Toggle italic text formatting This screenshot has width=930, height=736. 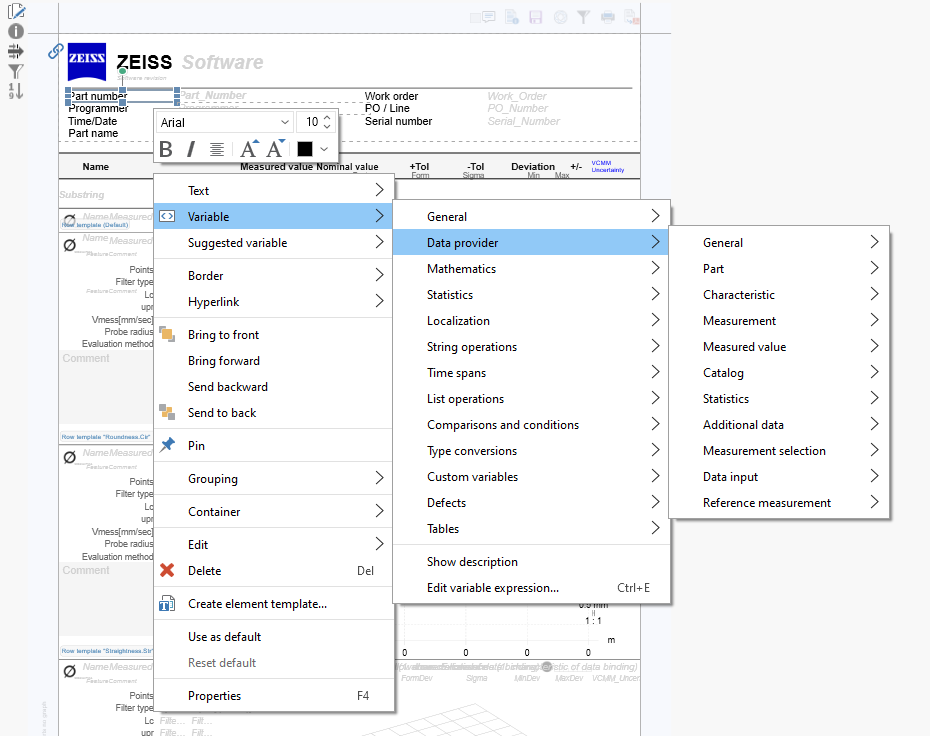(190, 149)
